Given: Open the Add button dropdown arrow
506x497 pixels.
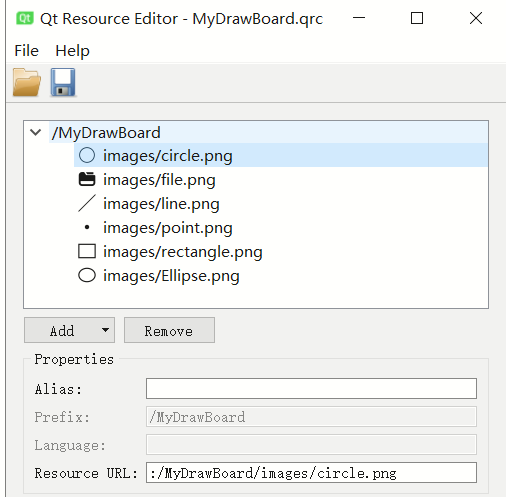Looking at the screenshot, I should (x=105, y=330).
